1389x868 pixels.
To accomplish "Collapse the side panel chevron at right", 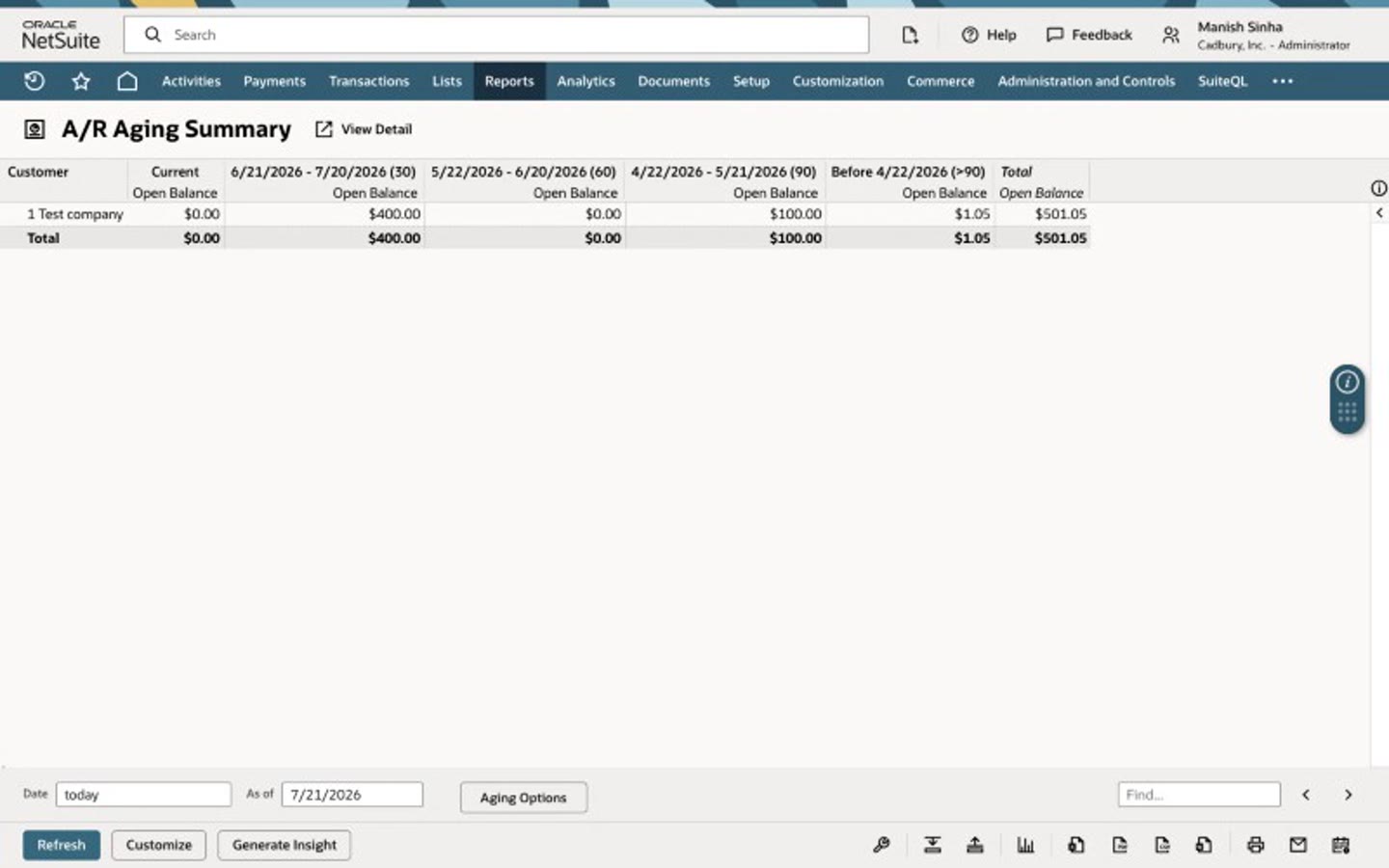I will (x=1379, y=213).
